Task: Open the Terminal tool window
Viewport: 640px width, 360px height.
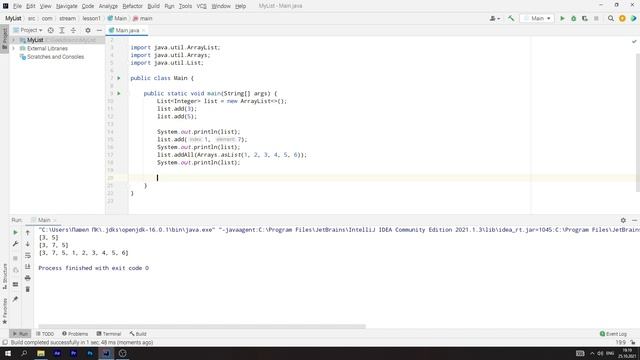Action: [109, 334]
